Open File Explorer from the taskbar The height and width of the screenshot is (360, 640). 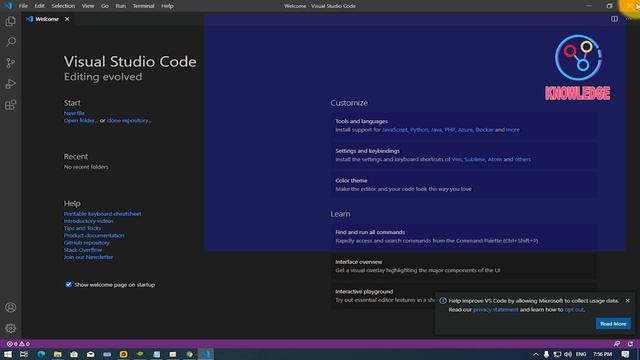(x=58, y=354)
